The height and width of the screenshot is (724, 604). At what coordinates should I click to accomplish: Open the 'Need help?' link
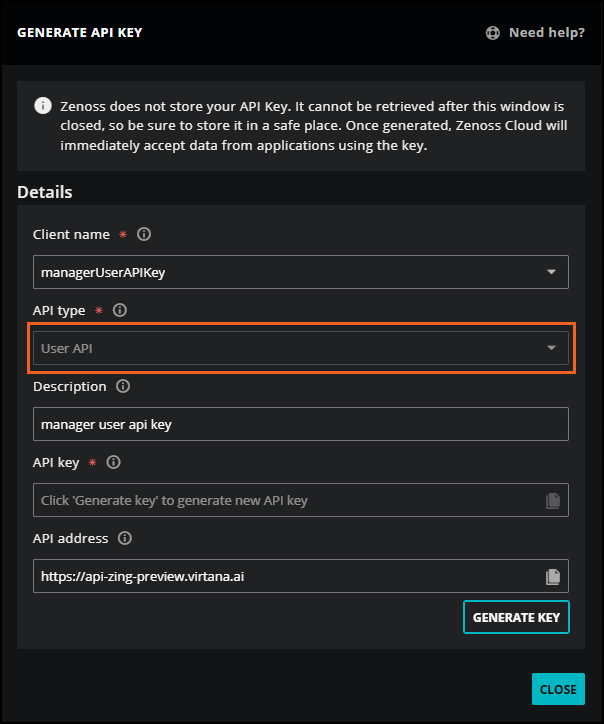coord(546,33)
